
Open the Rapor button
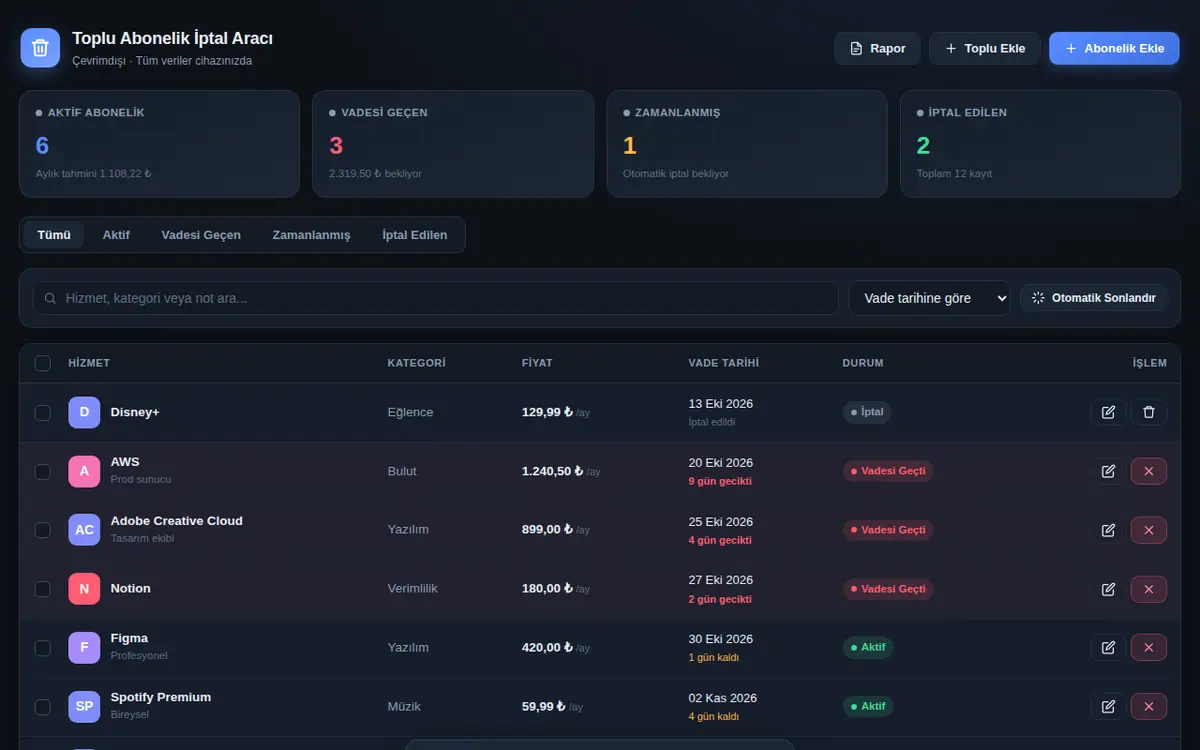pos(878,48)
